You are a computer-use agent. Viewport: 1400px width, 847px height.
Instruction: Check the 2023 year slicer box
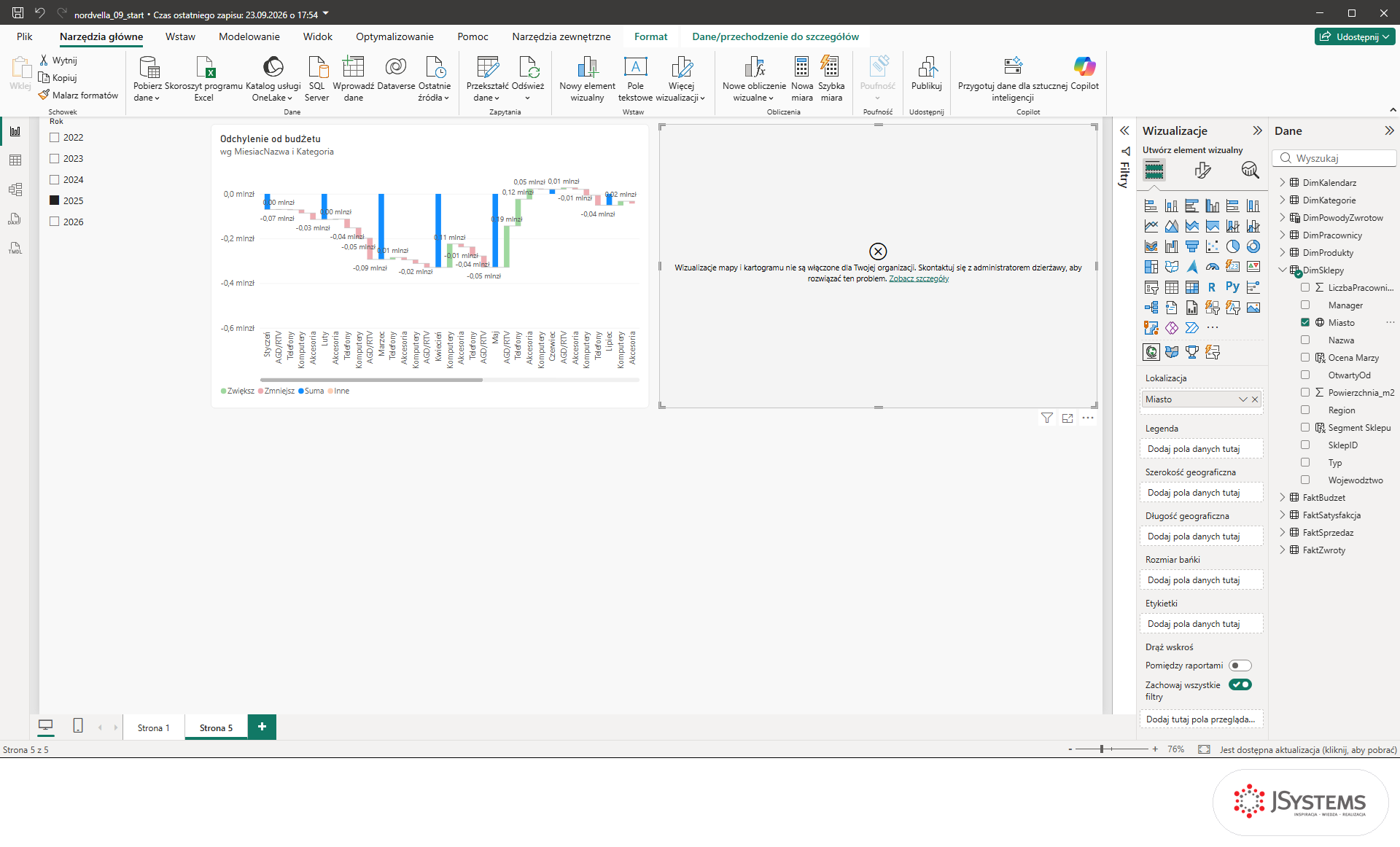point(54,158)
